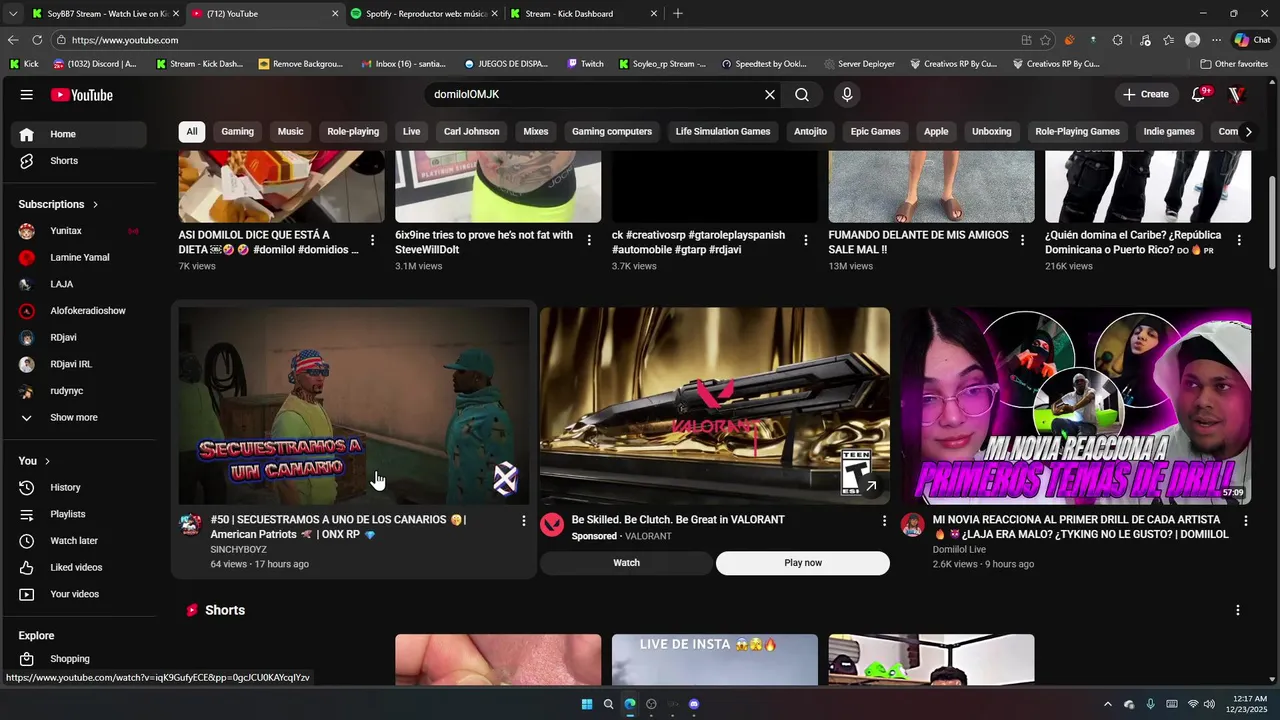1280x720 pixels.
Task: Open more options for Shorts section
Action: coord(1238,610)
